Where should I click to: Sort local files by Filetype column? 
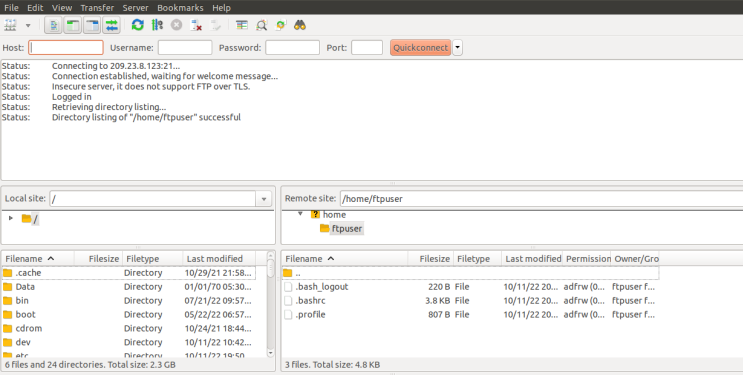(152, 258)
